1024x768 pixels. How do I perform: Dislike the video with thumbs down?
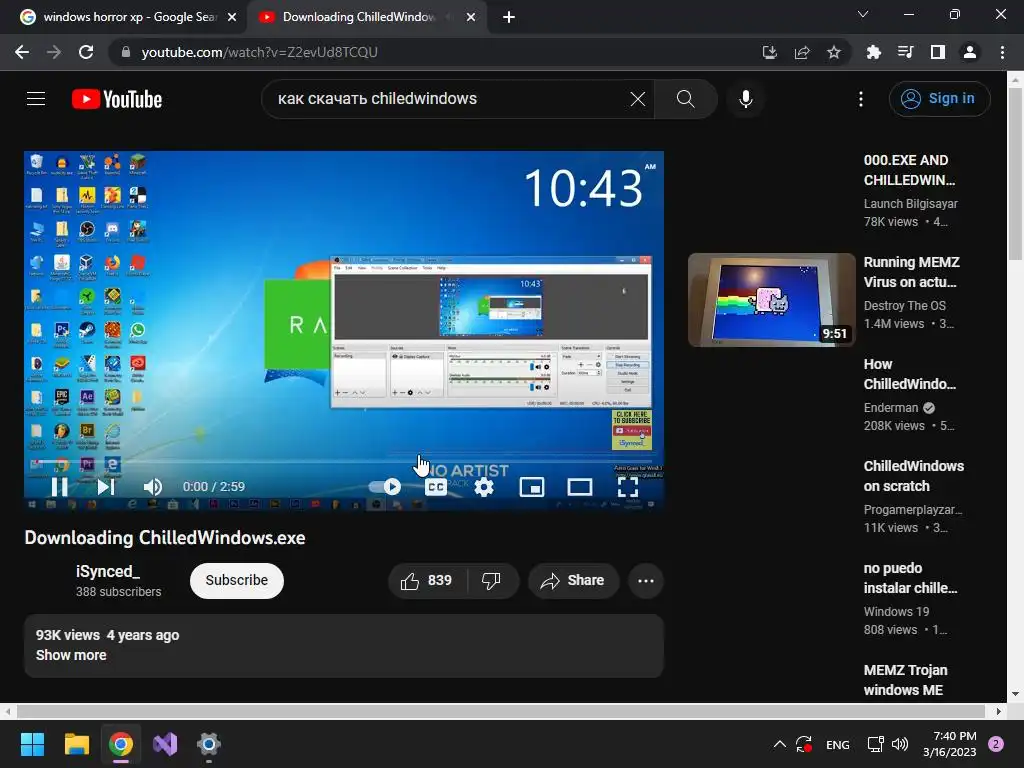click(x=491, y=581)
